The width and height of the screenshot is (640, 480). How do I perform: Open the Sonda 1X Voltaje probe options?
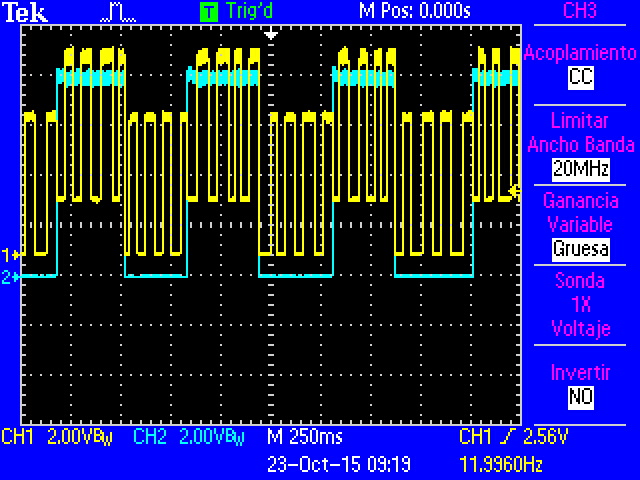point(580,305)
